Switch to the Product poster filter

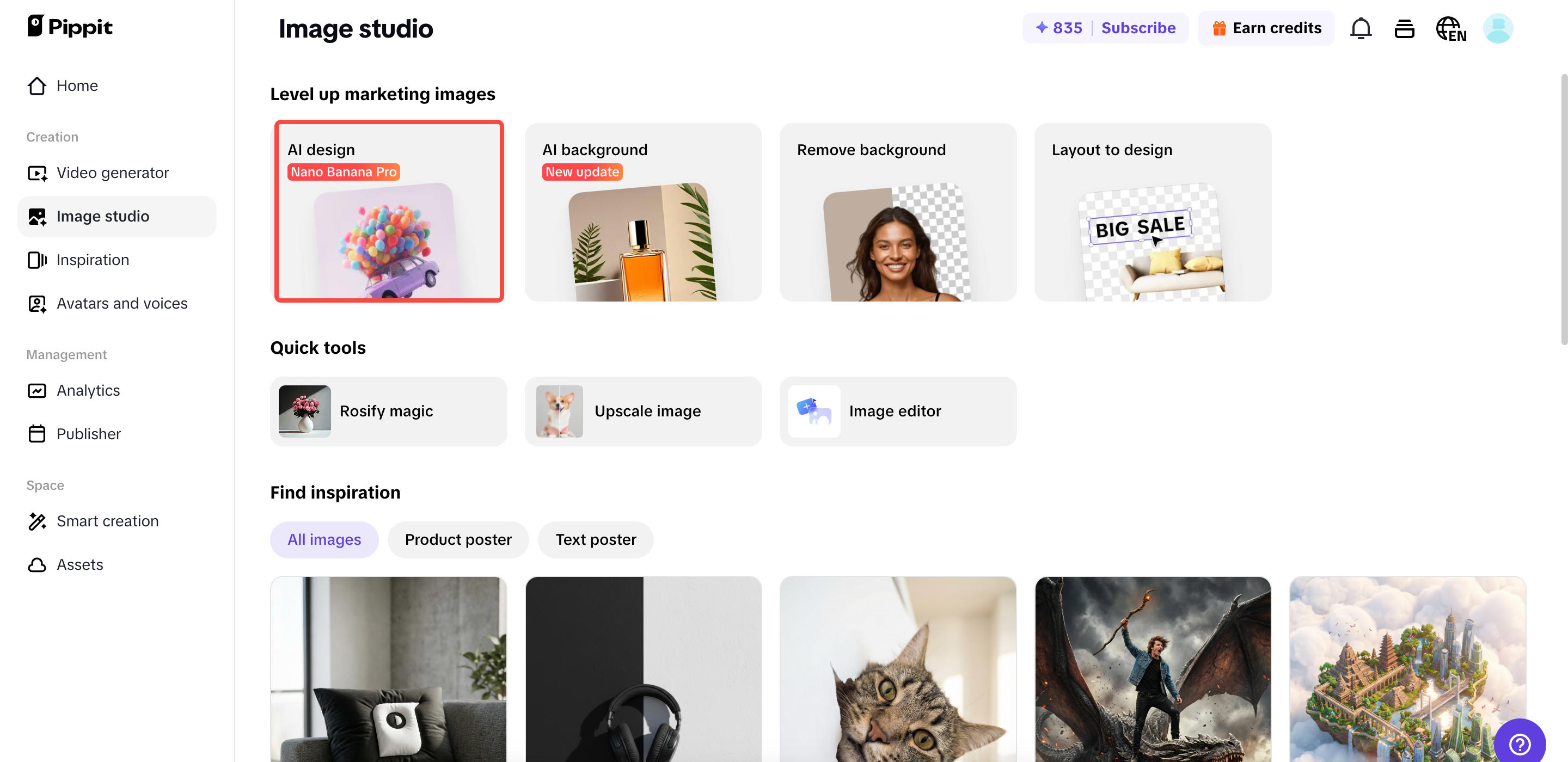[458, 539]
